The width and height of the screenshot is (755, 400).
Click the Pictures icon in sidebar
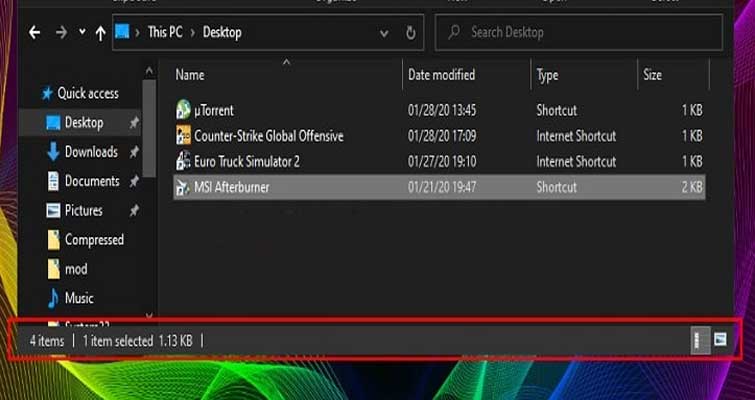pos(53,210)
